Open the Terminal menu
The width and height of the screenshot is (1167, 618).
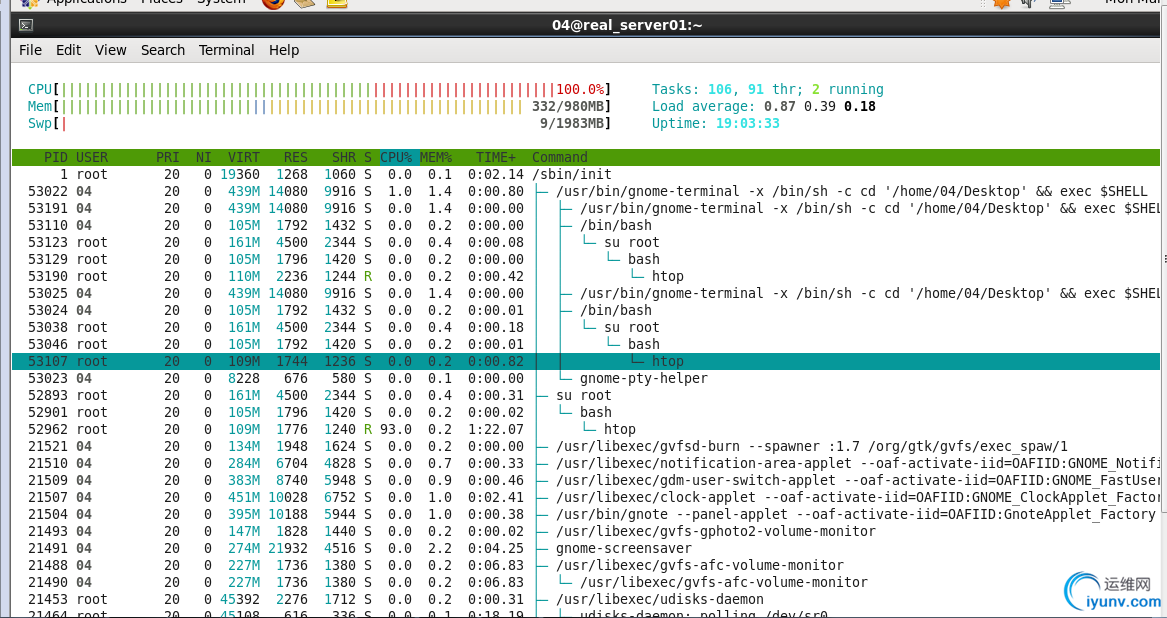[x=226, y=50]
